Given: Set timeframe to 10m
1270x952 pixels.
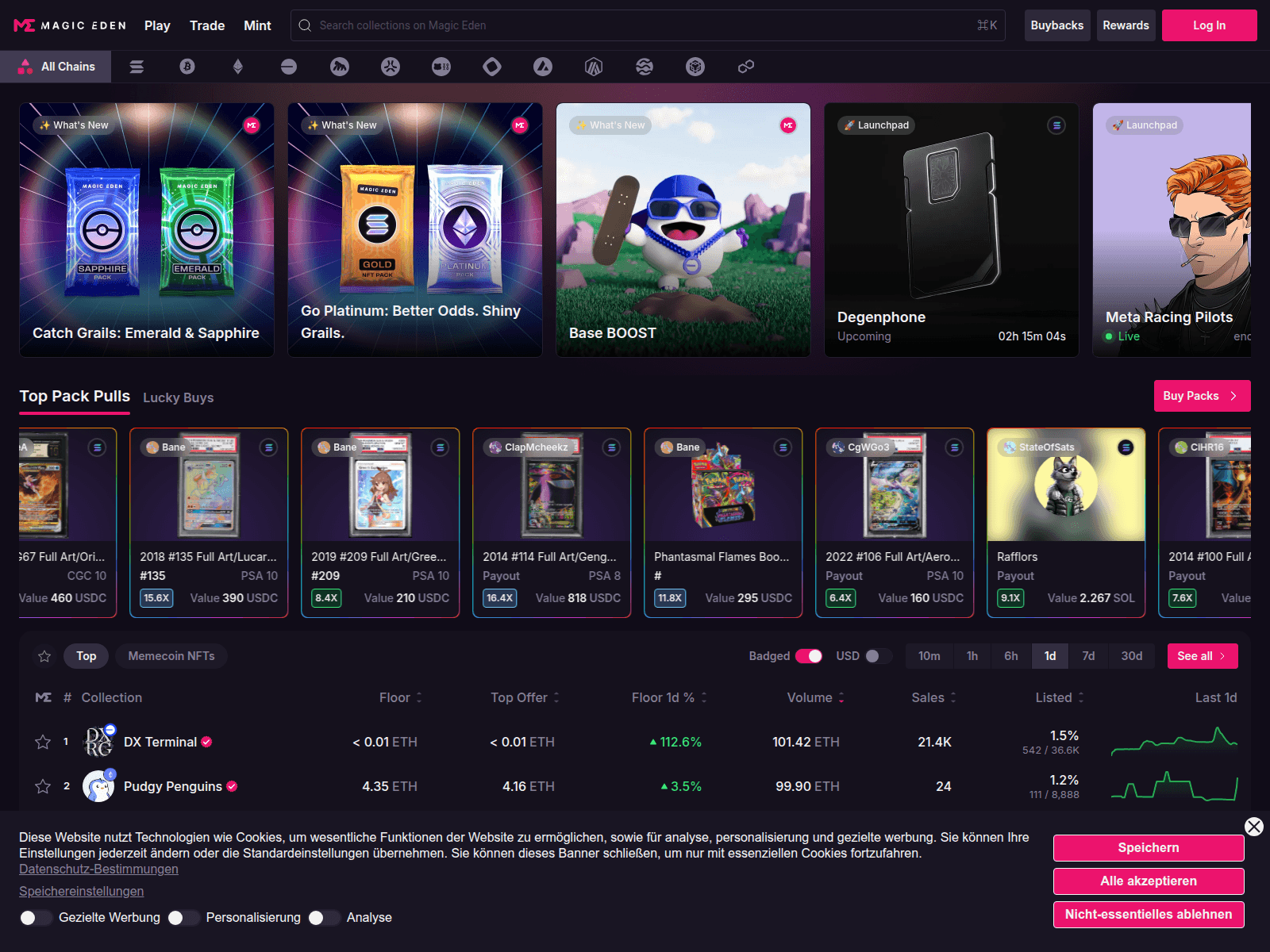Looking at the screenshot, I should click(929, 656).
